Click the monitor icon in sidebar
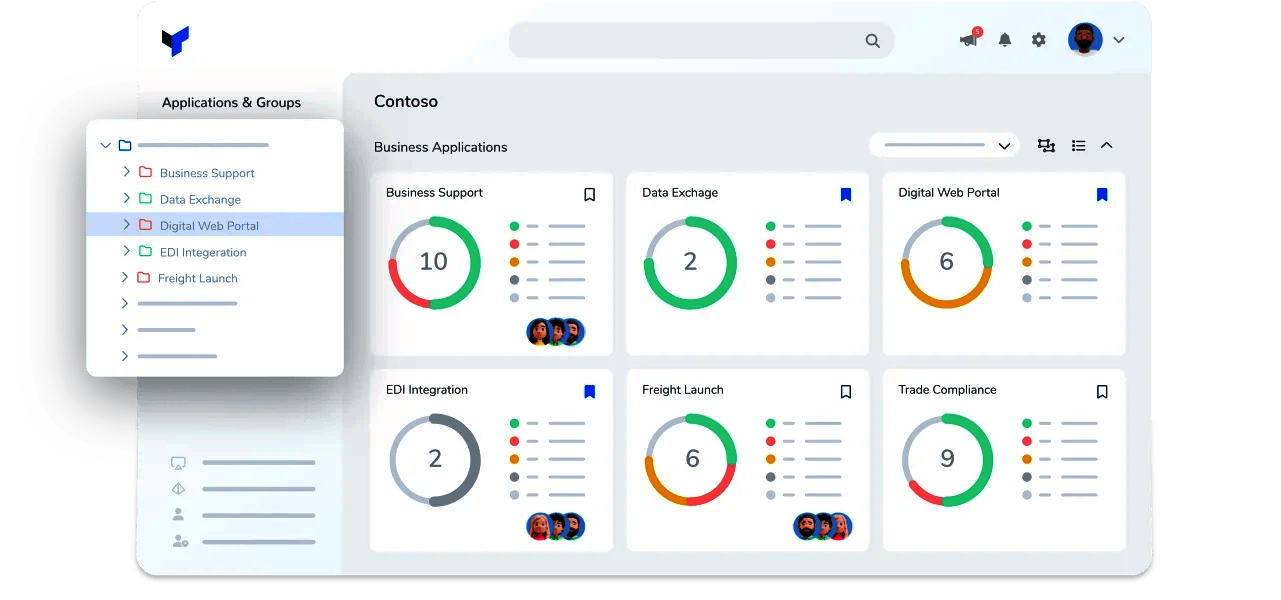The height and width of the screenshot is (600, 1281). pos(178,463)
